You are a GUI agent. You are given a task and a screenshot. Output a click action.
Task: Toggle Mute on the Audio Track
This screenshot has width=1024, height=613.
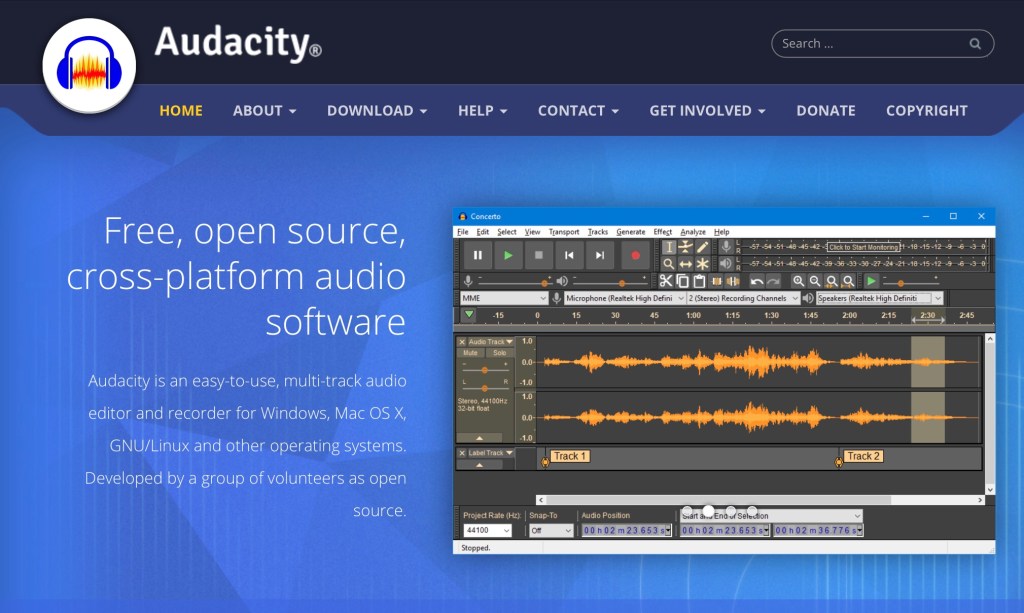coord(470,353)
